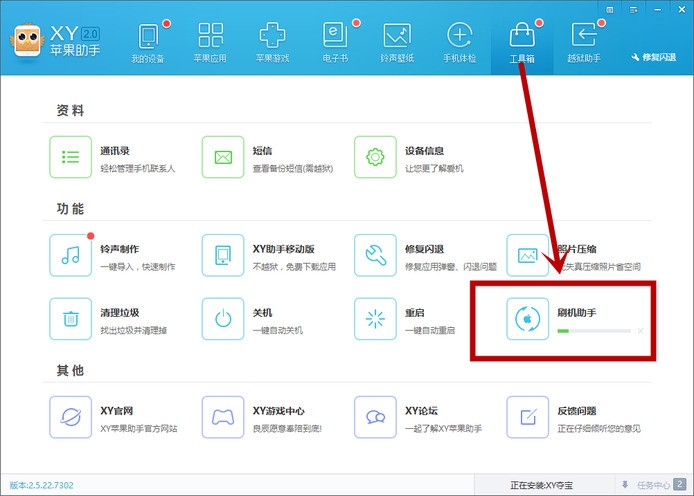Click 关机 power icon
The height and width of the screenshot is (496, 694).
click(x=223, y=319)
